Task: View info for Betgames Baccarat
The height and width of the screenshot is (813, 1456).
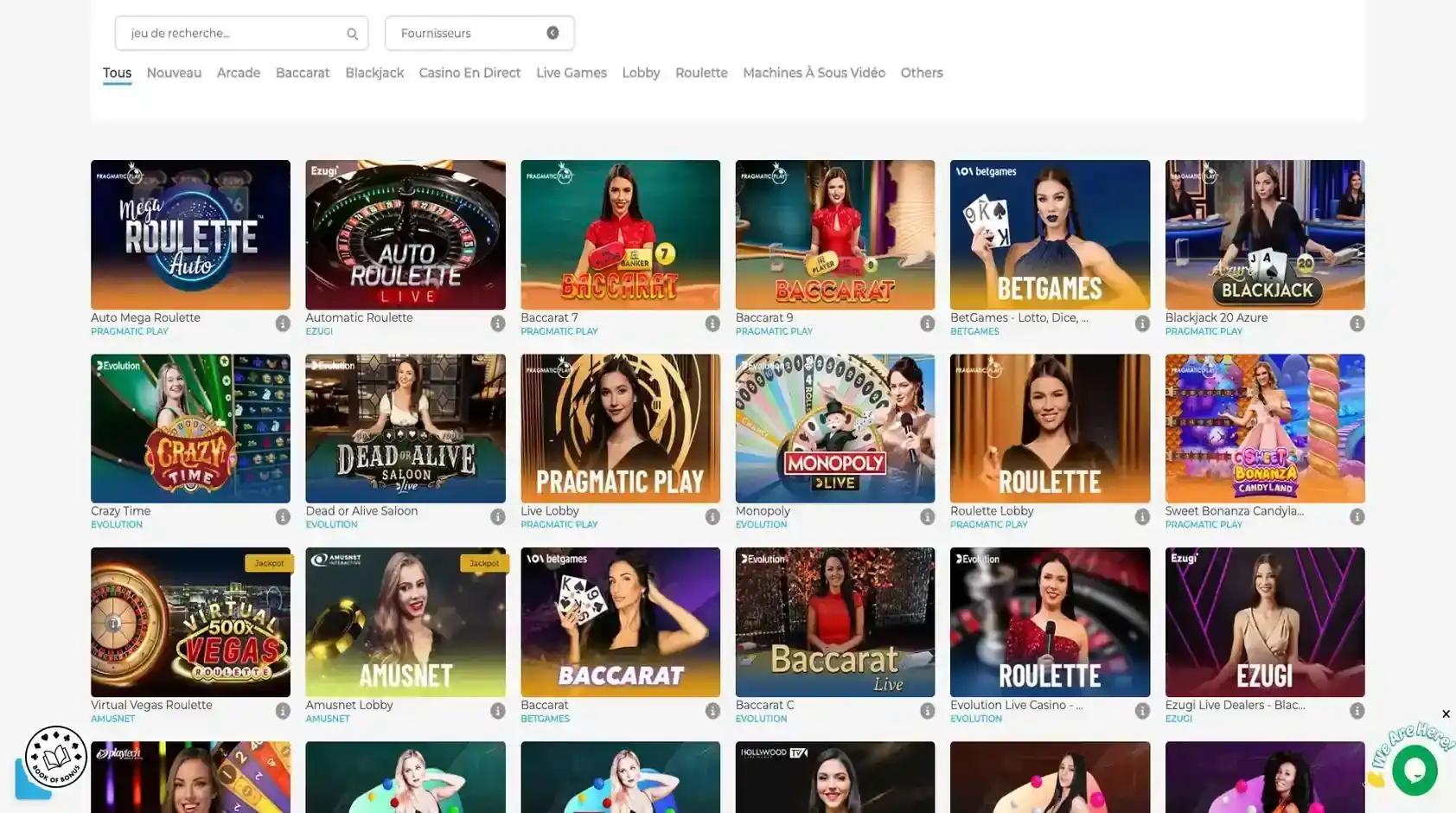Action: click(x=712, y=711)
